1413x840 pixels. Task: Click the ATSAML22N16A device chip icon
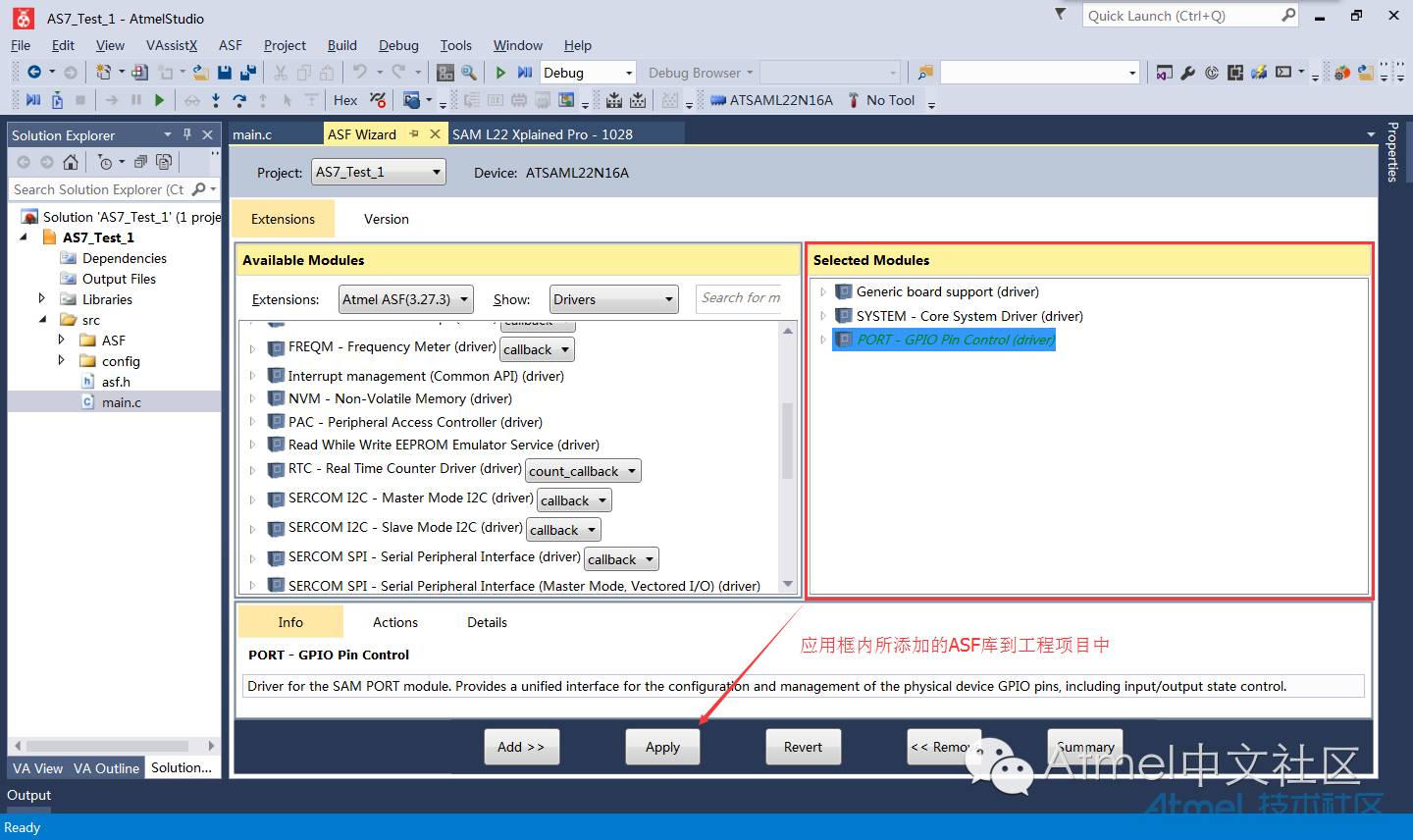pos(717,100)
